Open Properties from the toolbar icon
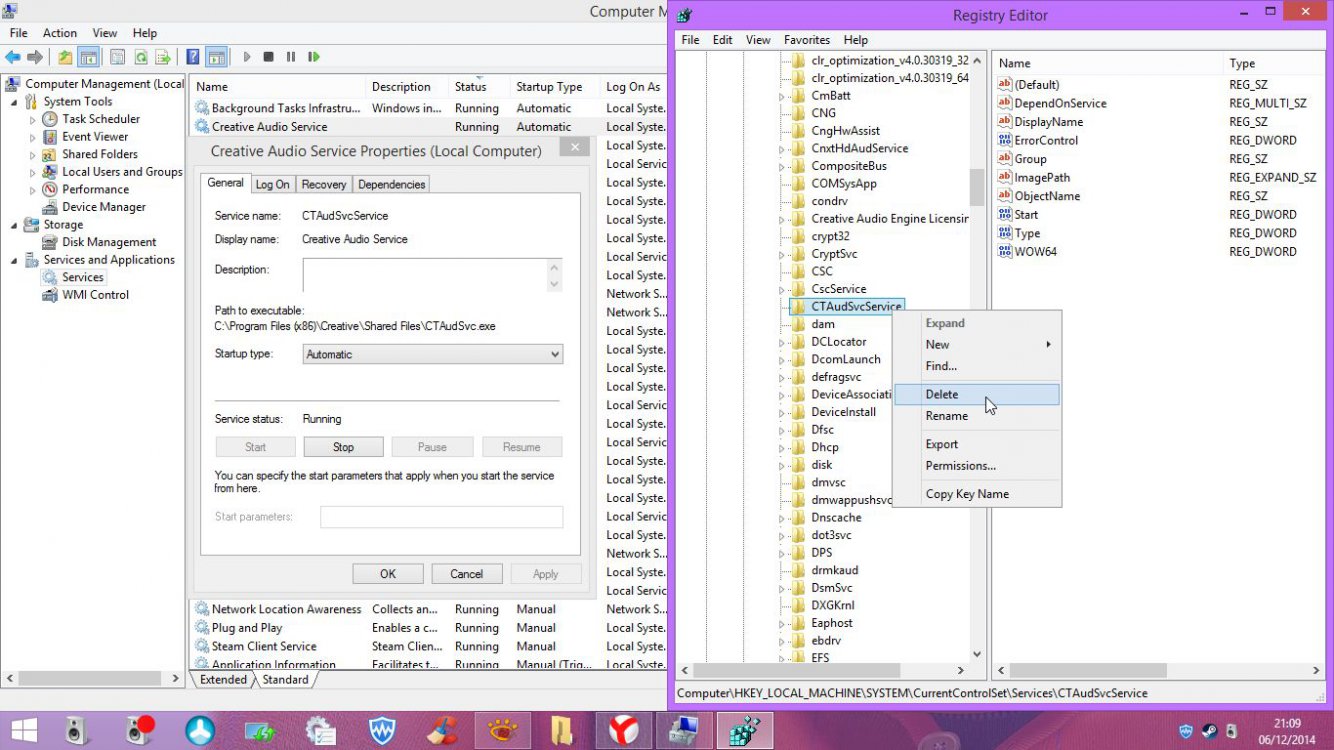Viewport: 1334px width, 750px height. [118, 57]
